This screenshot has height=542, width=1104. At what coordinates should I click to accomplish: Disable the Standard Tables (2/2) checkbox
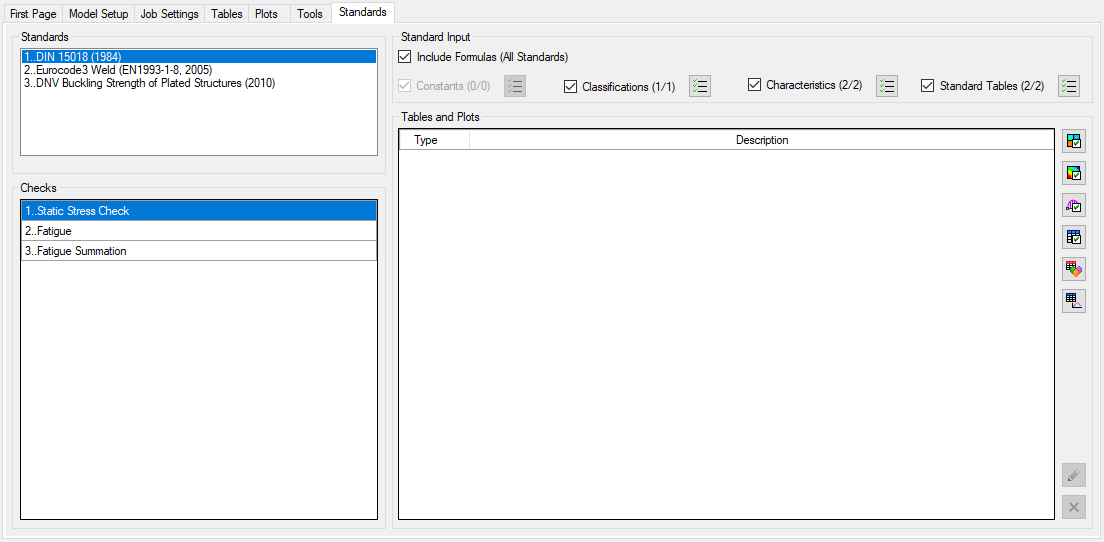click(x=928, y=86)
